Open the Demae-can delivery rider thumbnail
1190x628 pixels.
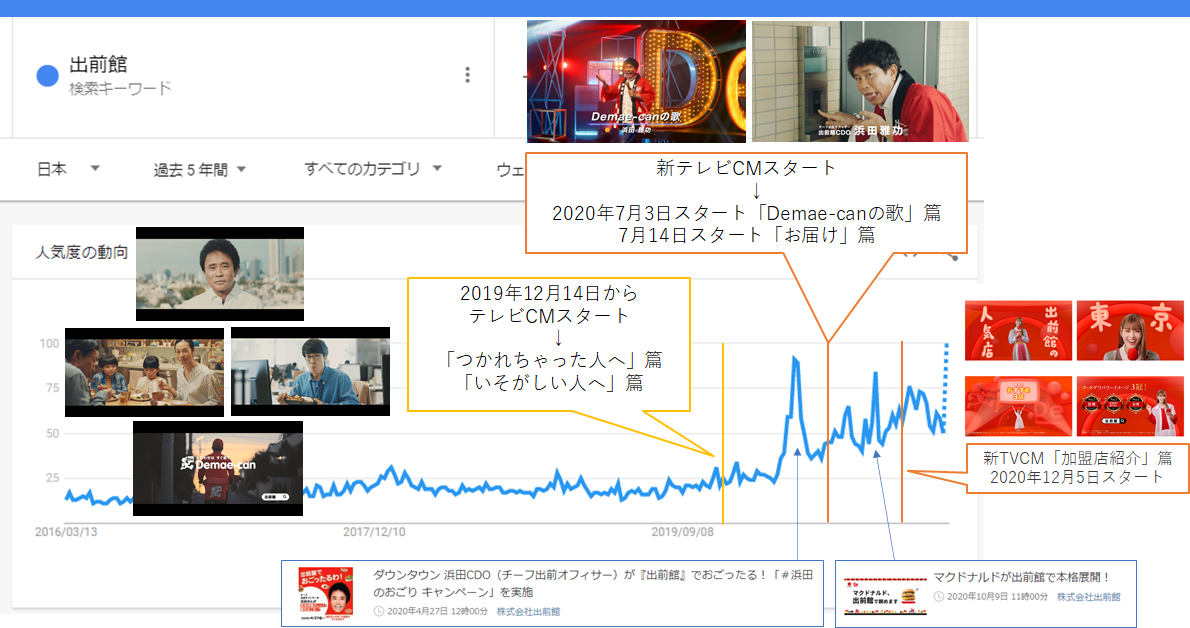click(218, 469)
